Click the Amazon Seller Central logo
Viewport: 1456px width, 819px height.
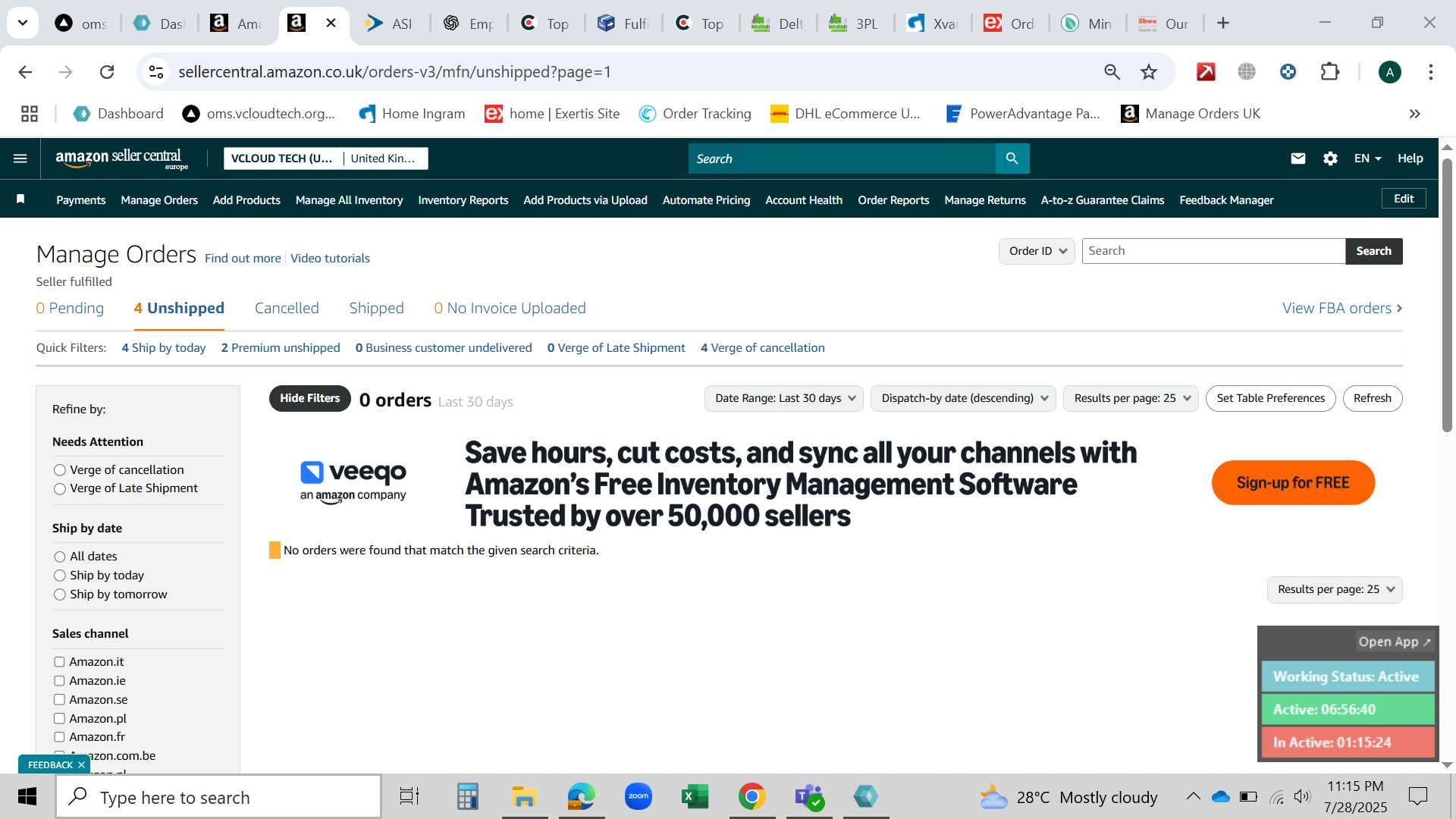click(121, 158)
